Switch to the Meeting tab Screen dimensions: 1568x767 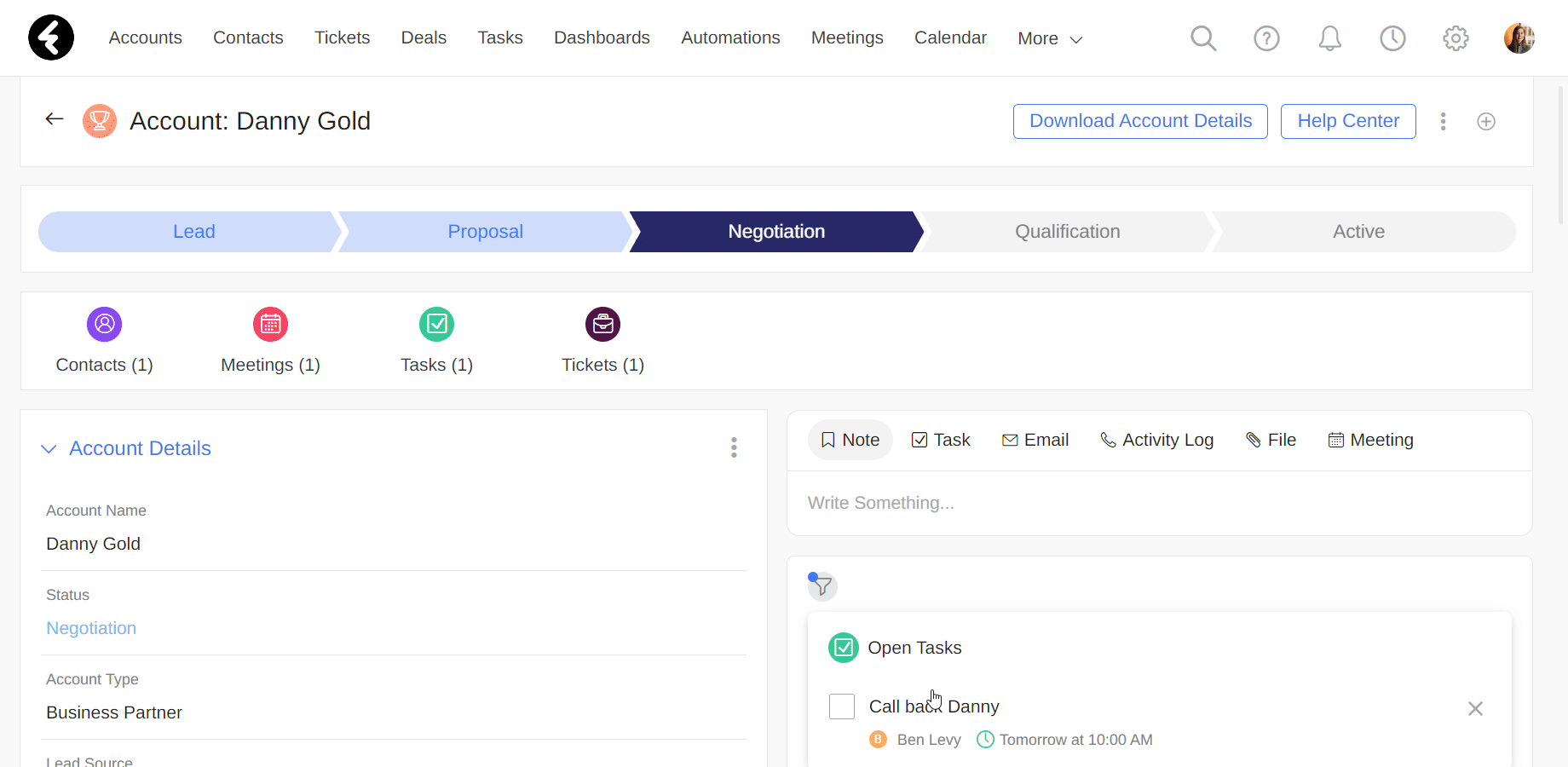click(x=1370, y=440)
